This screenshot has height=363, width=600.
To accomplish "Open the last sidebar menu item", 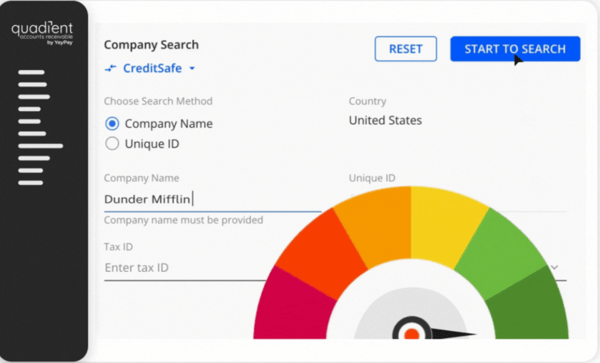I will pyautogui.click(x=31, y=183).
